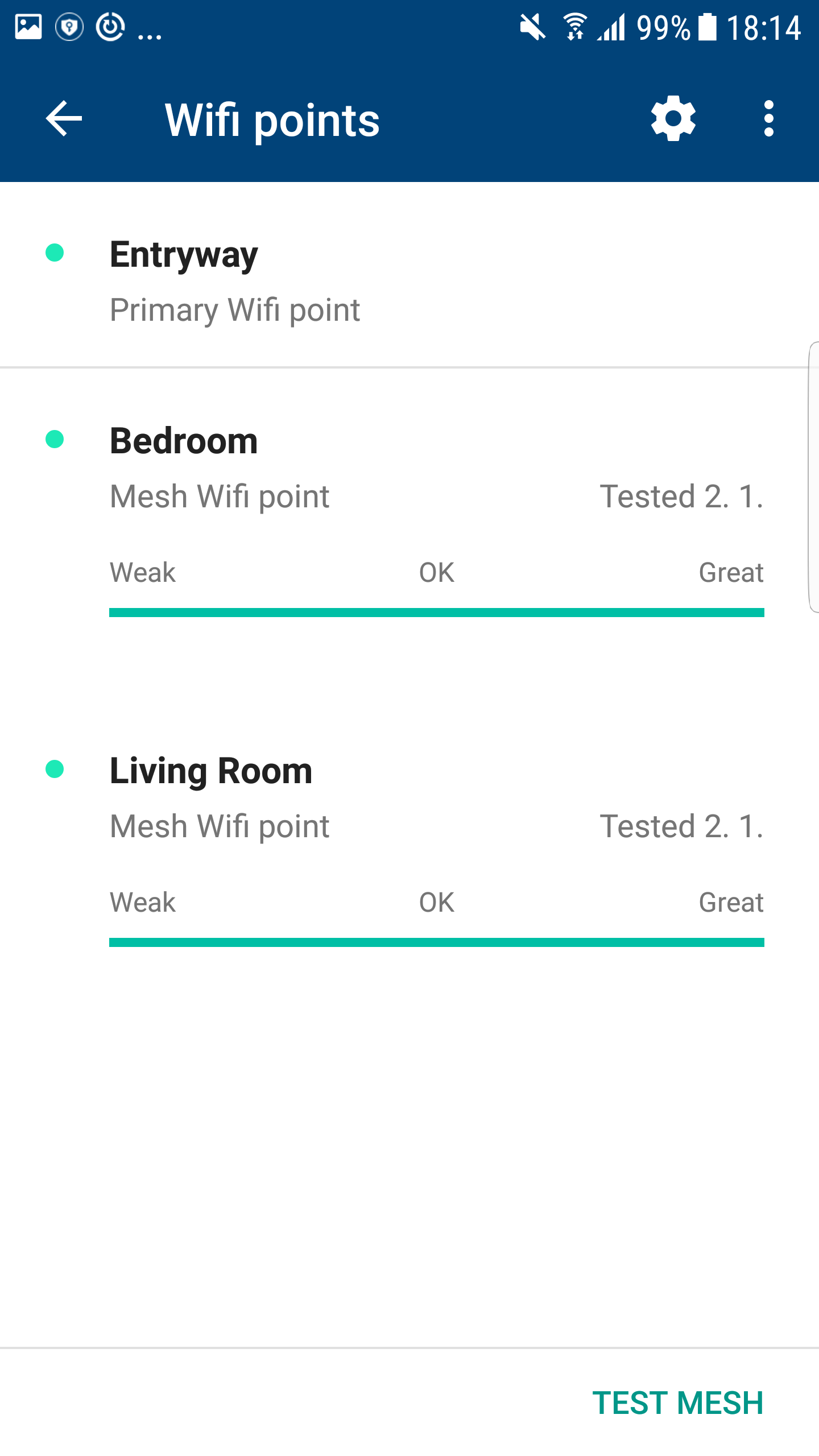Tap the Bedroom green status dot
819x1456 pixels.
55,439
